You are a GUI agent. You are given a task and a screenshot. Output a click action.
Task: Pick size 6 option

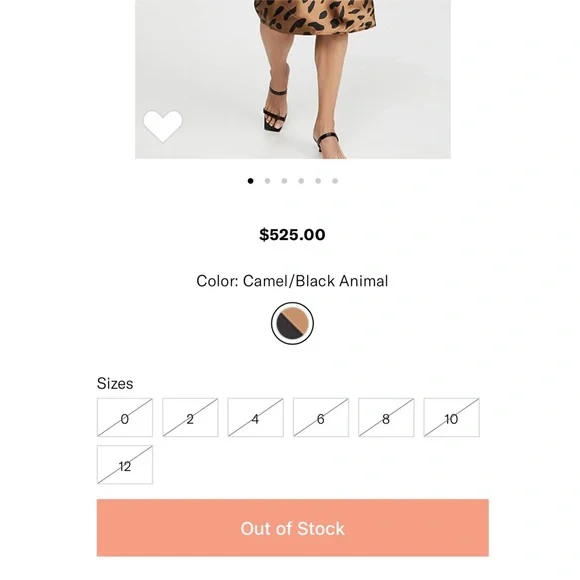click(321, 418)
